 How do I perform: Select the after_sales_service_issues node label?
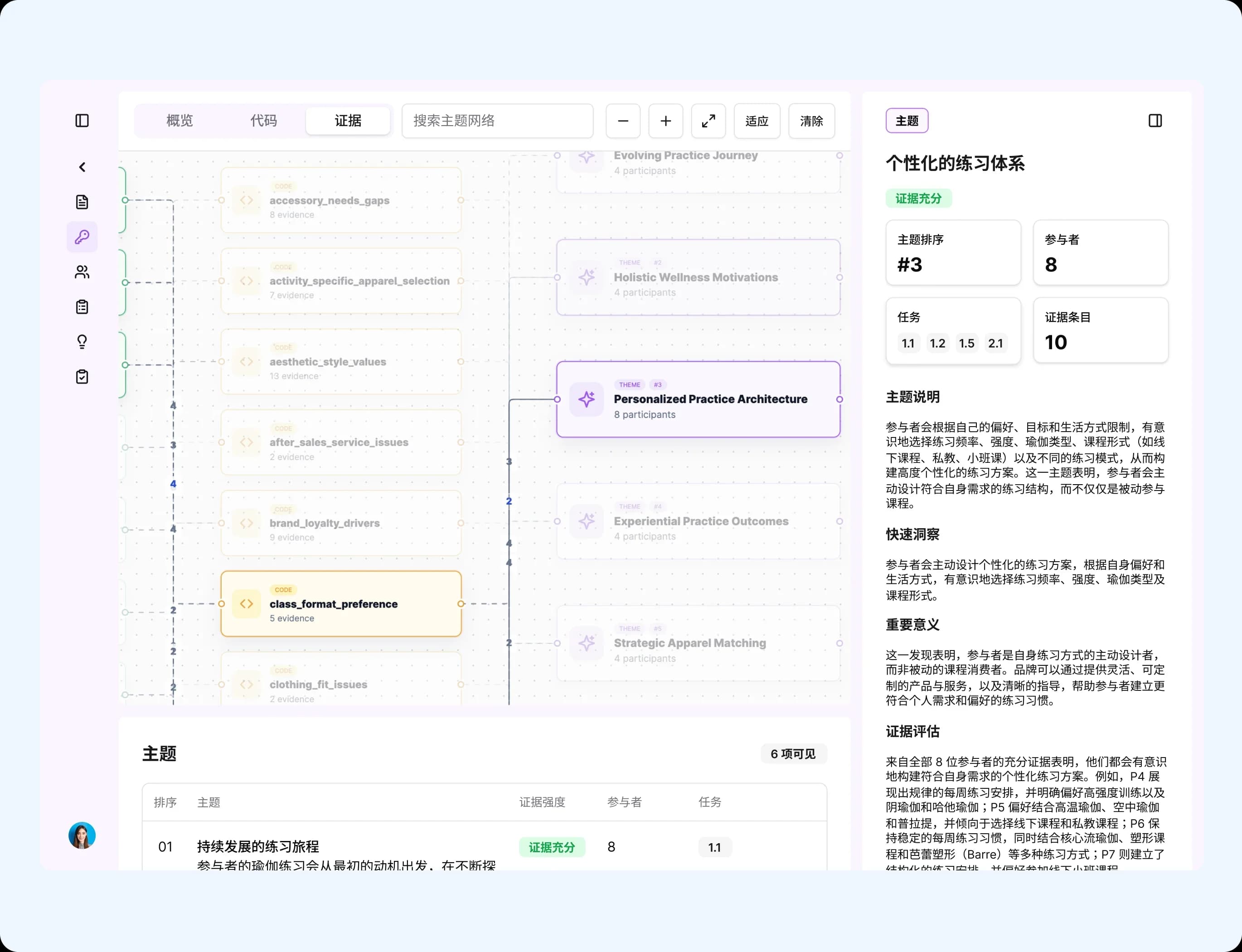coord(339,442)
